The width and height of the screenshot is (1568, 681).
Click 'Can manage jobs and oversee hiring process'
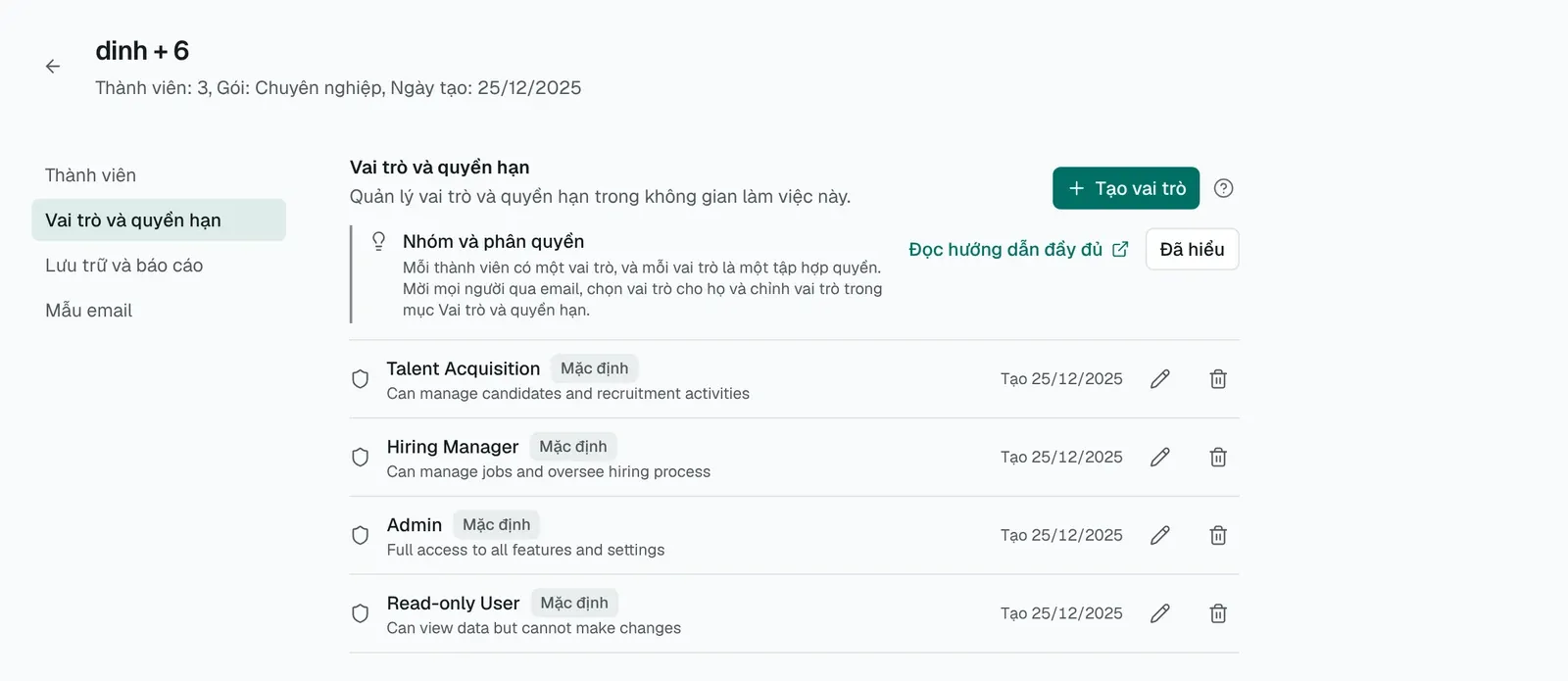[549, 472]
